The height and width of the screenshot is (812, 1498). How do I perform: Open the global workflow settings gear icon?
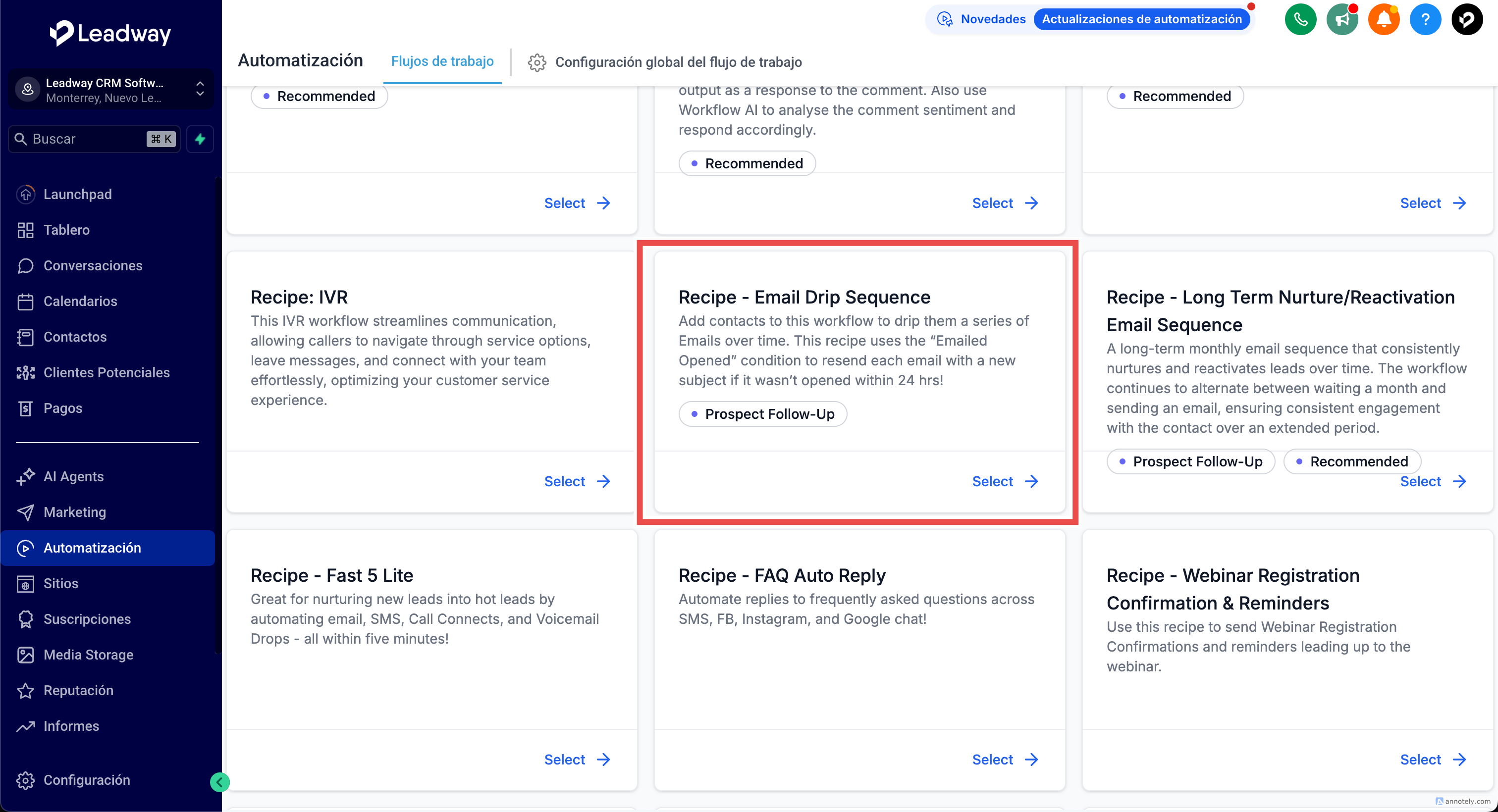point(537,62)
